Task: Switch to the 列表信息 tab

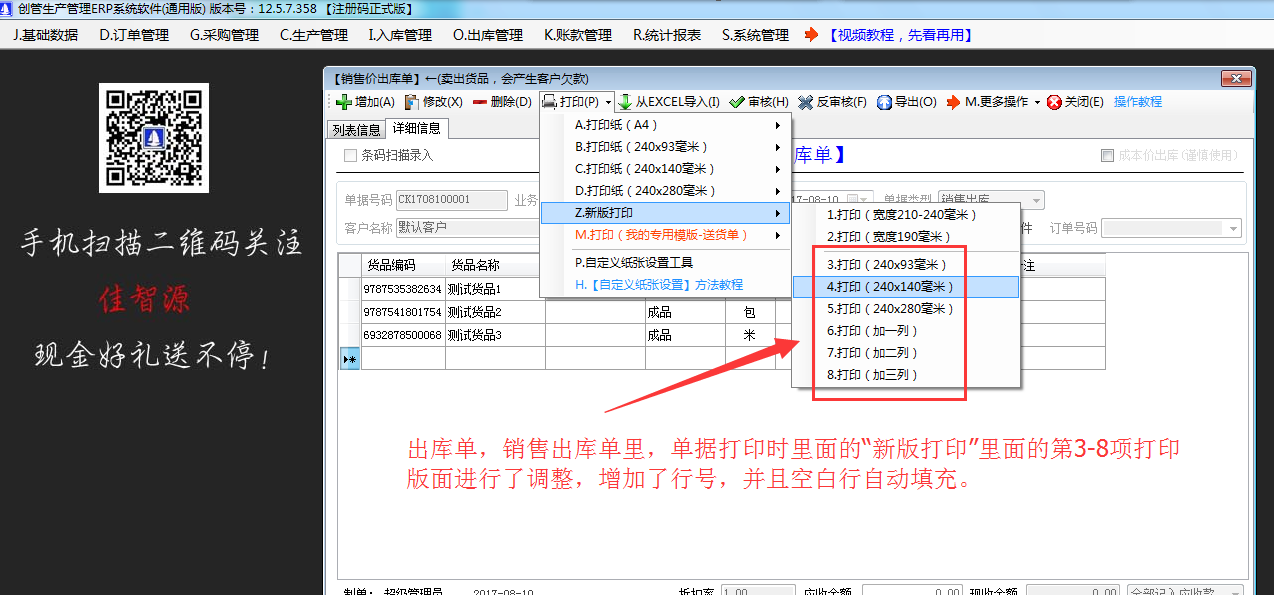Action: 357,130
